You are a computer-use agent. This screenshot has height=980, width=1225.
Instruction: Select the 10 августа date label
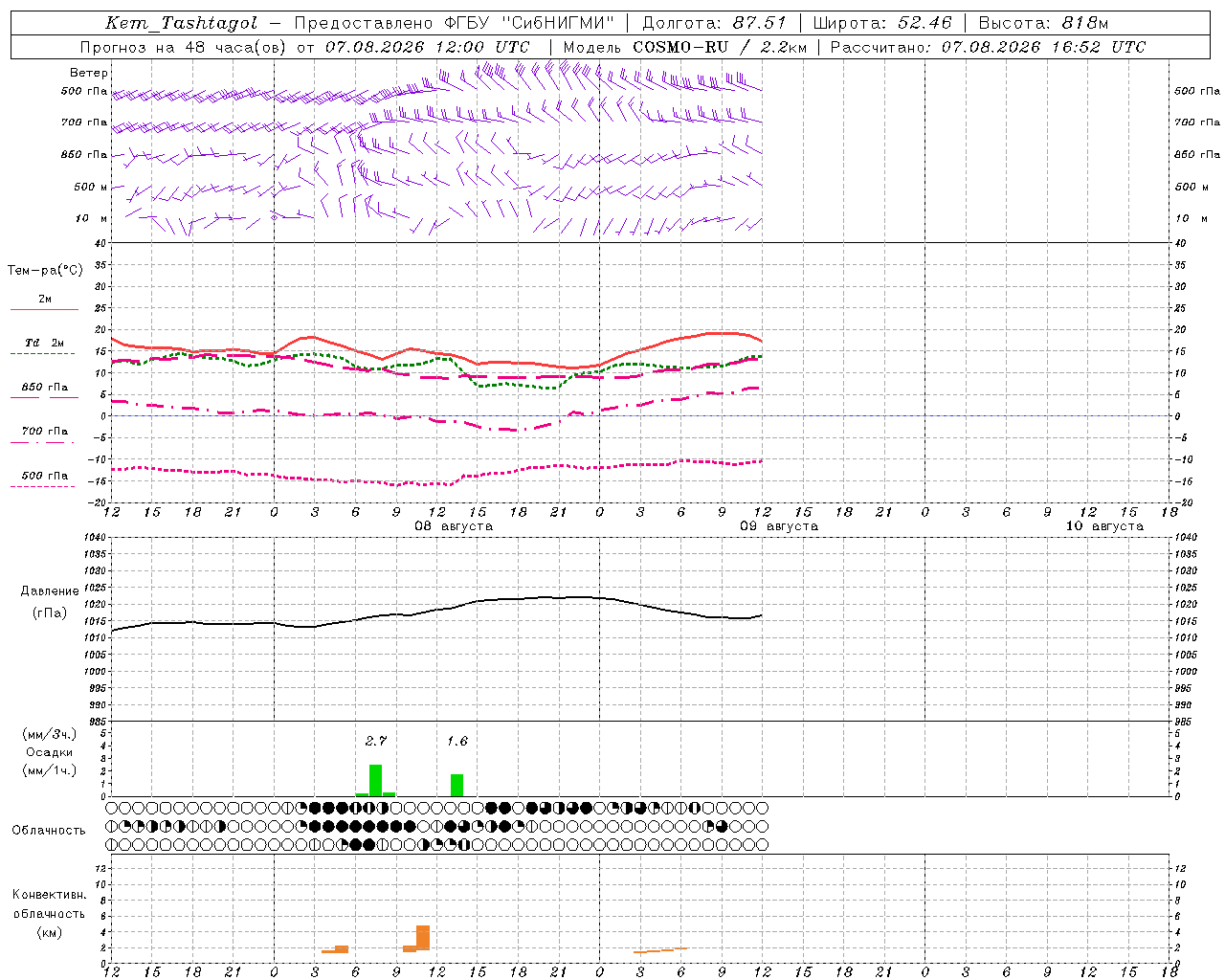coord(1104,526)
